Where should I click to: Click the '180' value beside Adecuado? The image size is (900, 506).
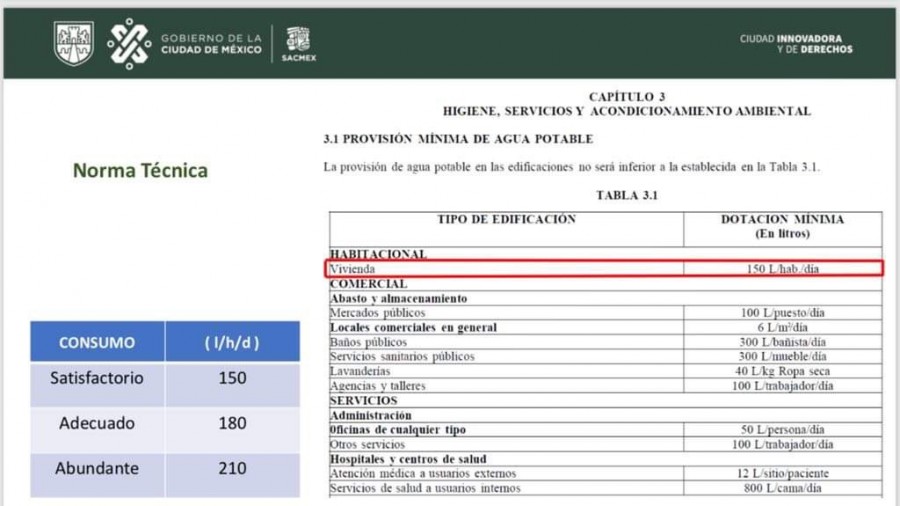tap(232, 423)
